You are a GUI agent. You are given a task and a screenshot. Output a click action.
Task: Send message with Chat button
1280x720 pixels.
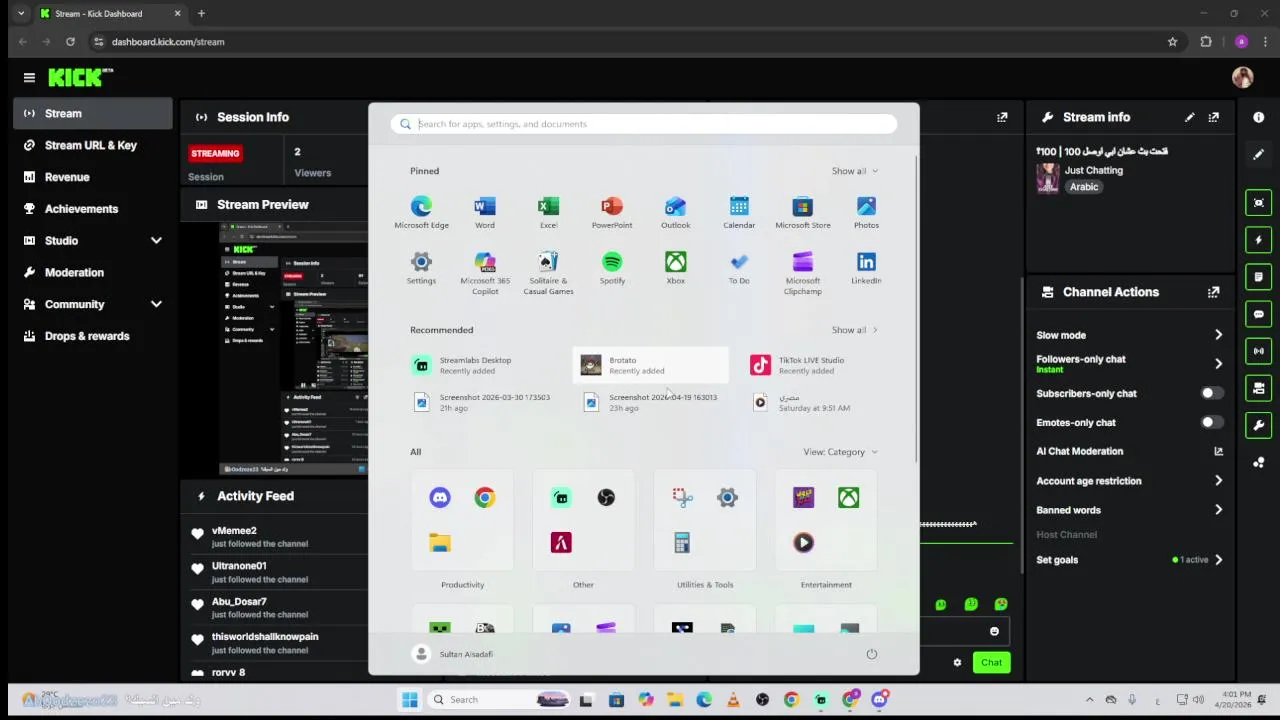pos(991,662)
